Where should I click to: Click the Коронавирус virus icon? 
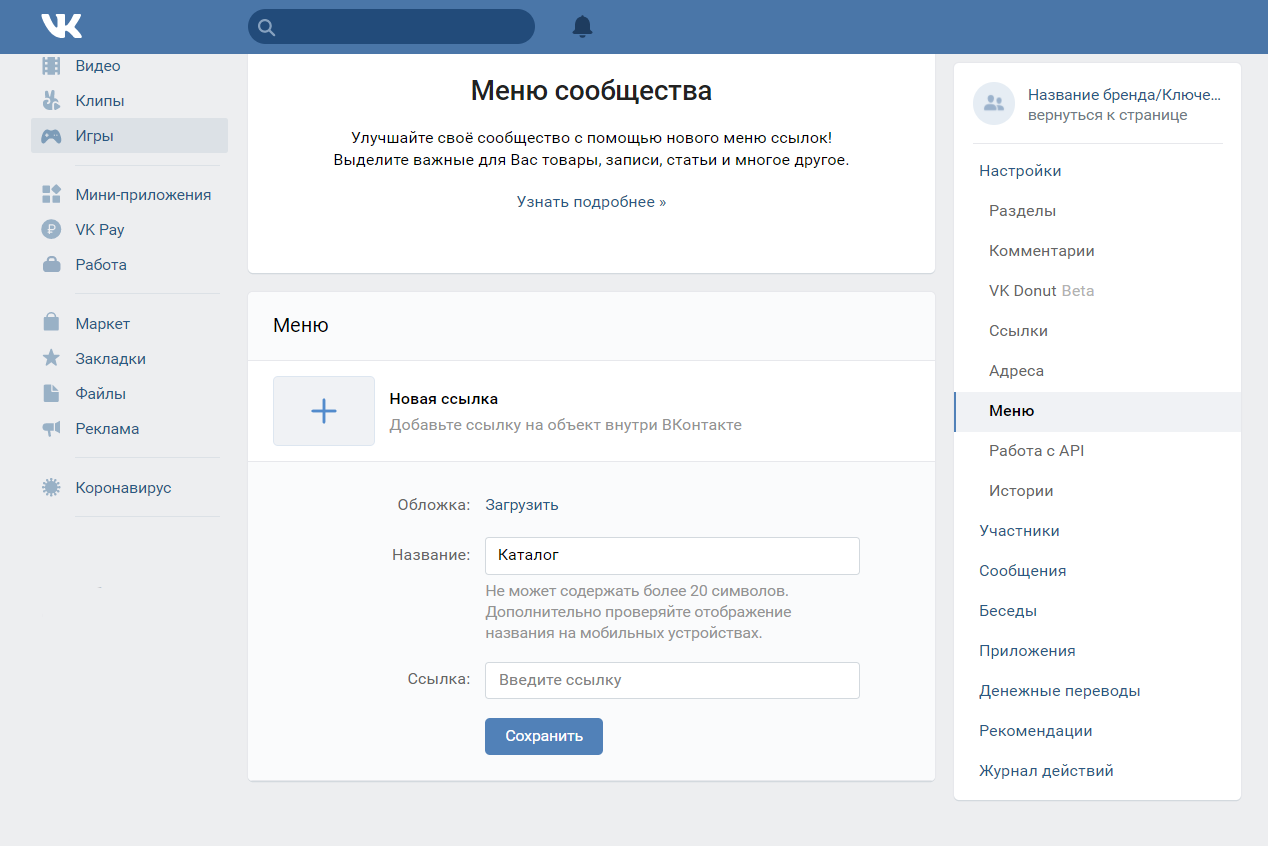(51, 488)
